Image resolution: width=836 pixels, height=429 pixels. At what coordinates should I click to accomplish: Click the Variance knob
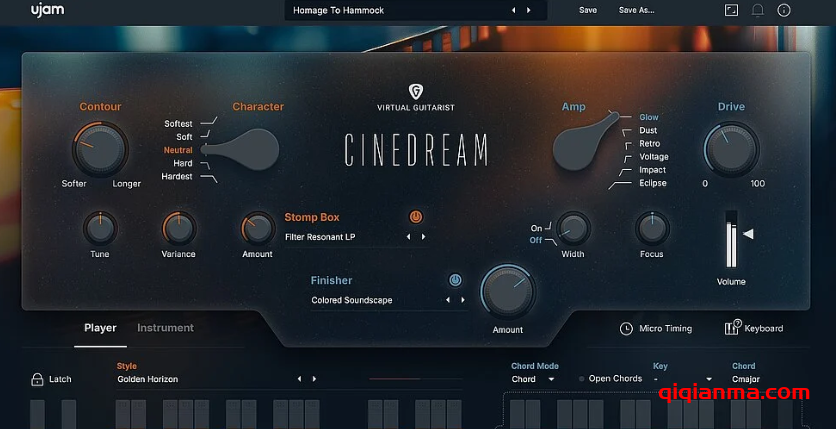(x=179, y=229)
